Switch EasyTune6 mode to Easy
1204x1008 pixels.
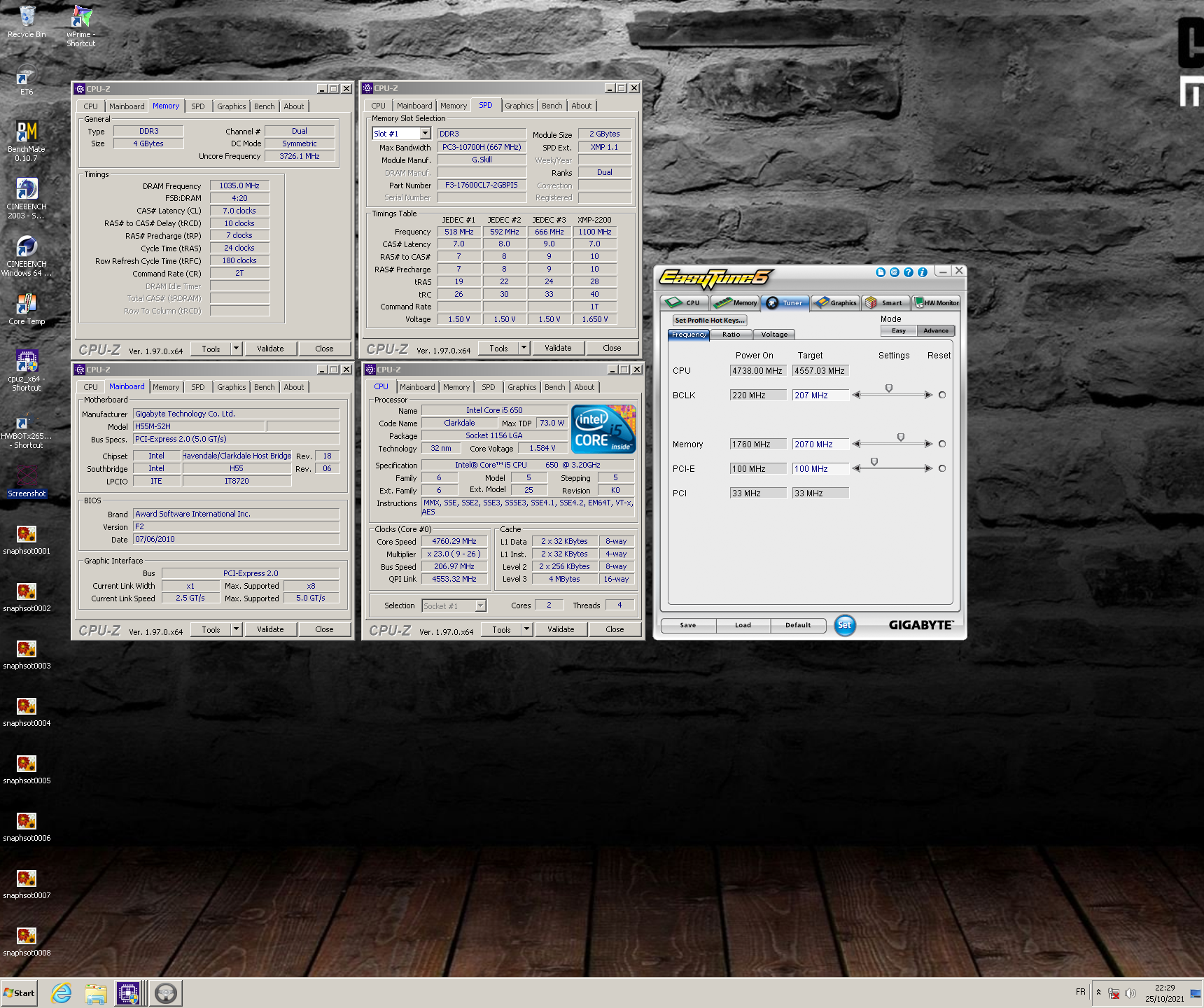(899, 330)
